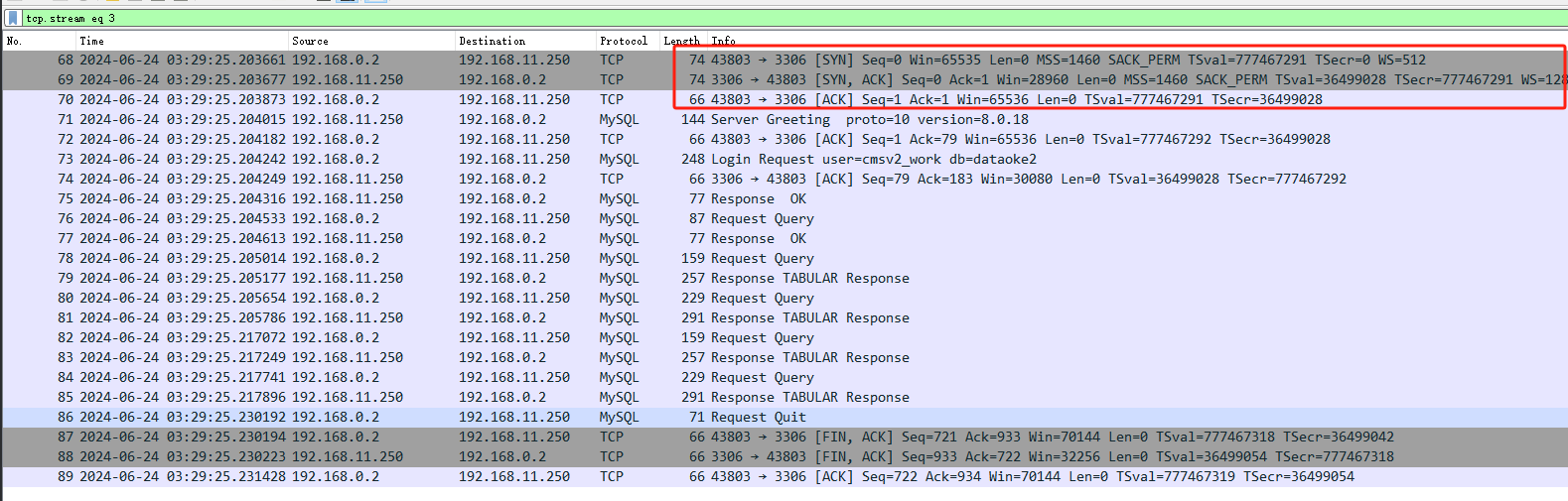The width and height of the screenshot is (1568, 501).
Task: Click the Source column header
Action: 367,41
